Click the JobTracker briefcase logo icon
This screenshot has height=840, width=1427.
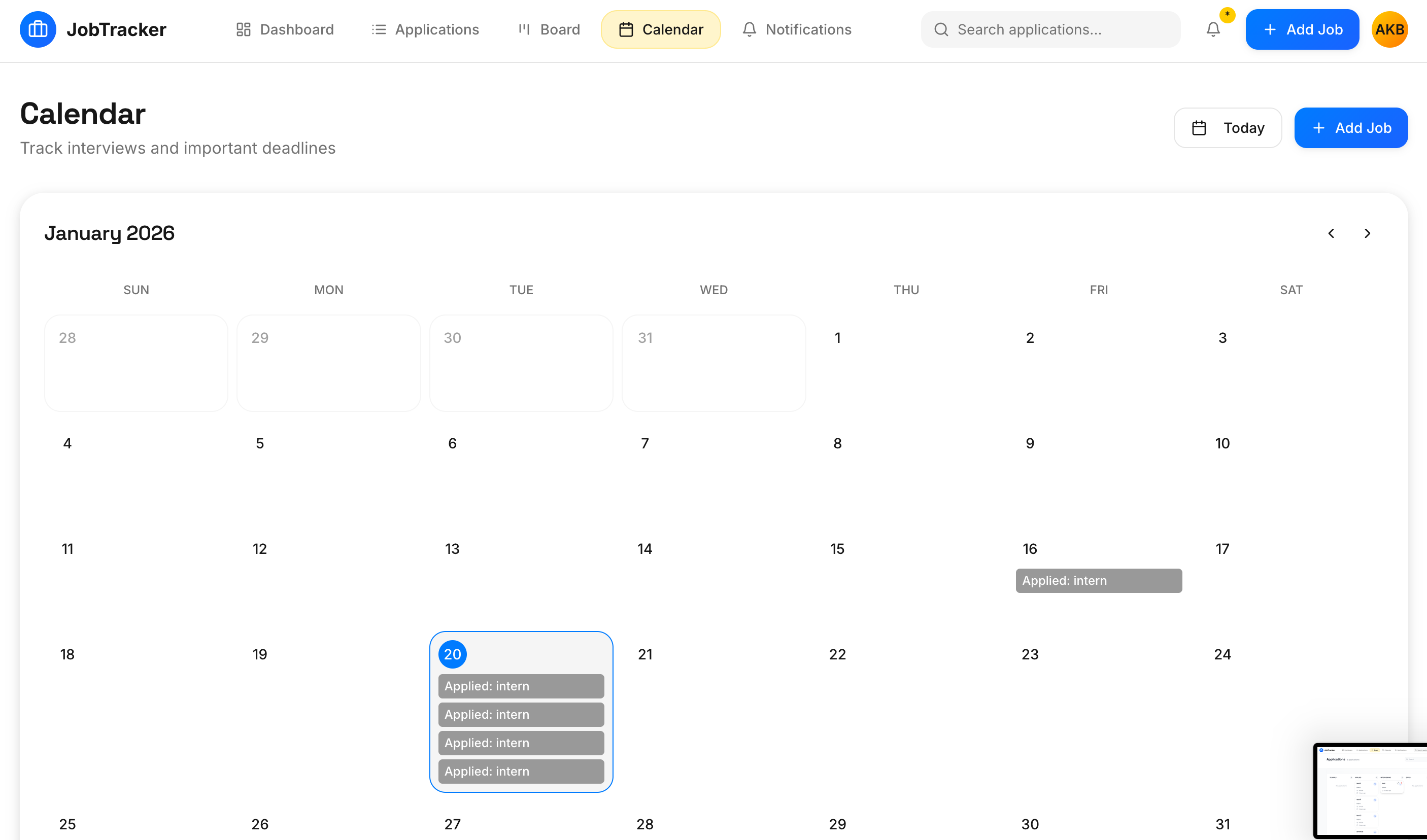[x=38, y=29]
